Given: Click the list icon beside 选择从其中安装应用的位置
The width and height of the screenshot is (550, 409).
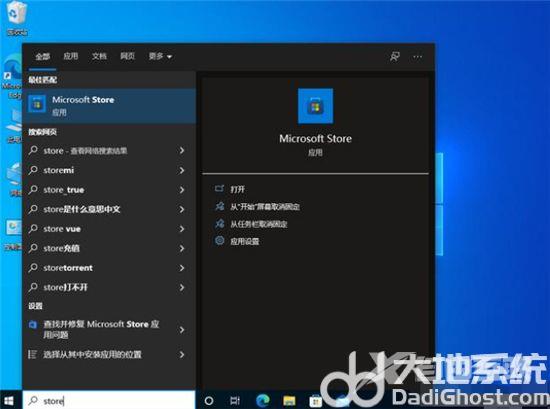Looking at the screenshot, I should (32, 354).
